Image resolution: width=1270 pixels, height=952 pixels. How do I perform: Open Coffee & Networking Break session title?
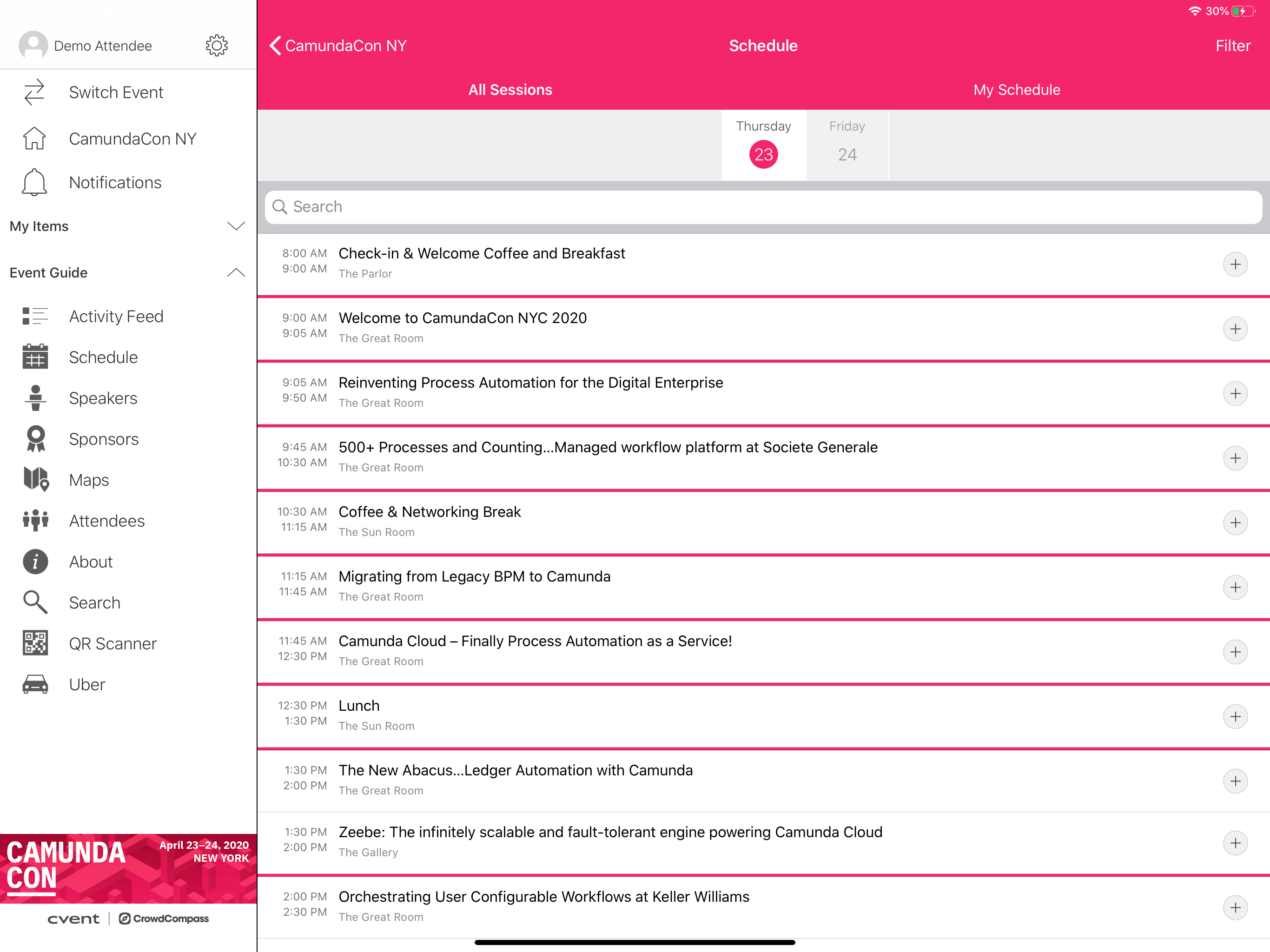(430, 512)
